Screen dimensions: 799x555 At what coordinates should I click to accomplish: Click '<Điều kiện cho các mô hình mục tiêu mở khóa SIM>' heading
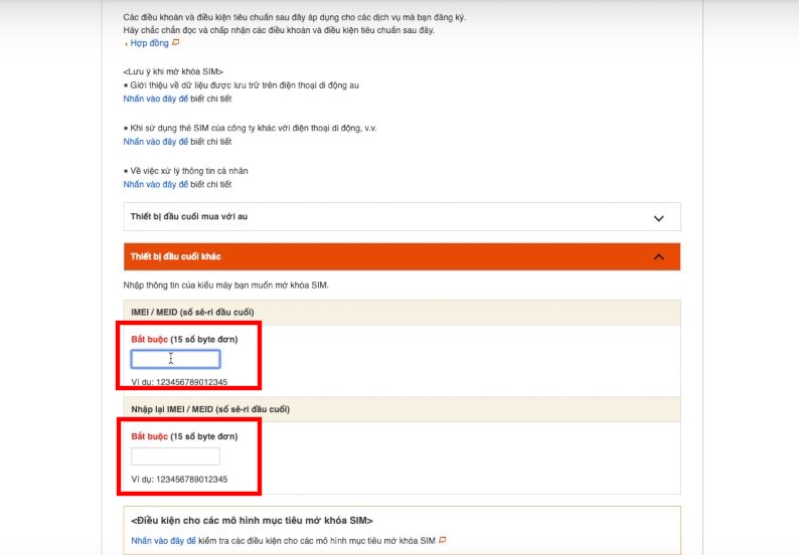pos(252,521)
